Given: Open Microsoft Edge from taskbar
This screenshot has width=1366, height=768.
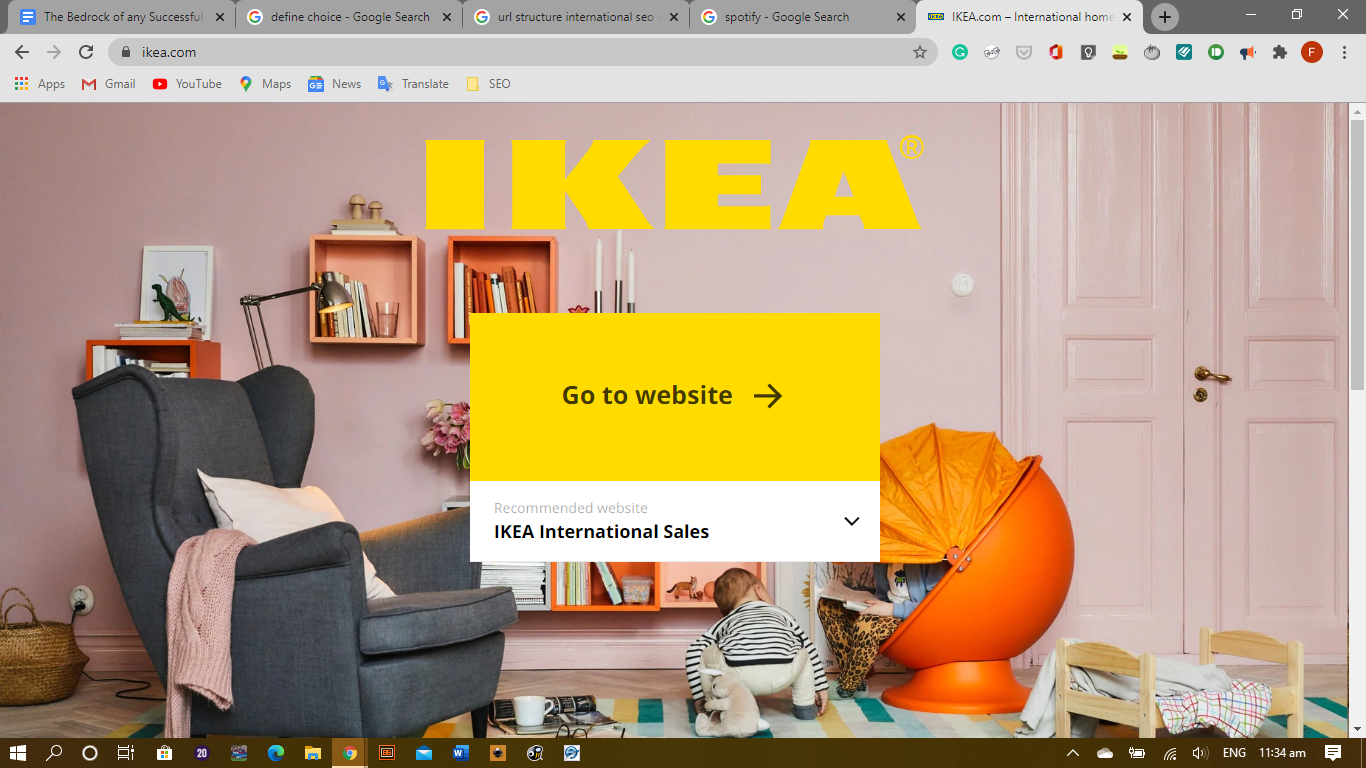Looking at the screenshot, I should tap(276, 753).
